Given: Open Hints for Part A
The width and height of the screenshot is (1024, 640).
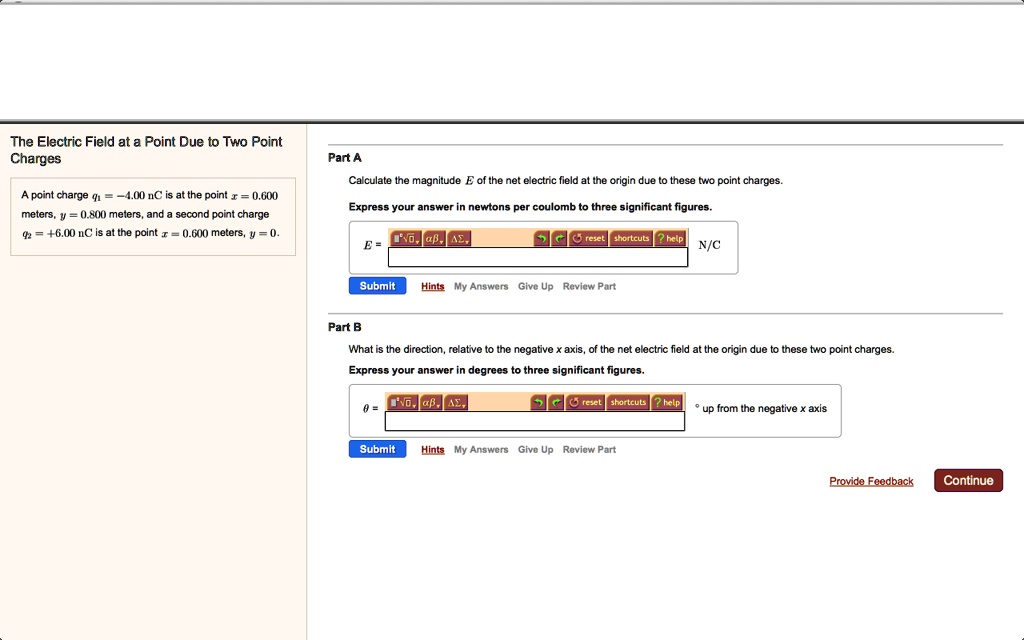Looking at the screenshot, I should click(432, 286).
